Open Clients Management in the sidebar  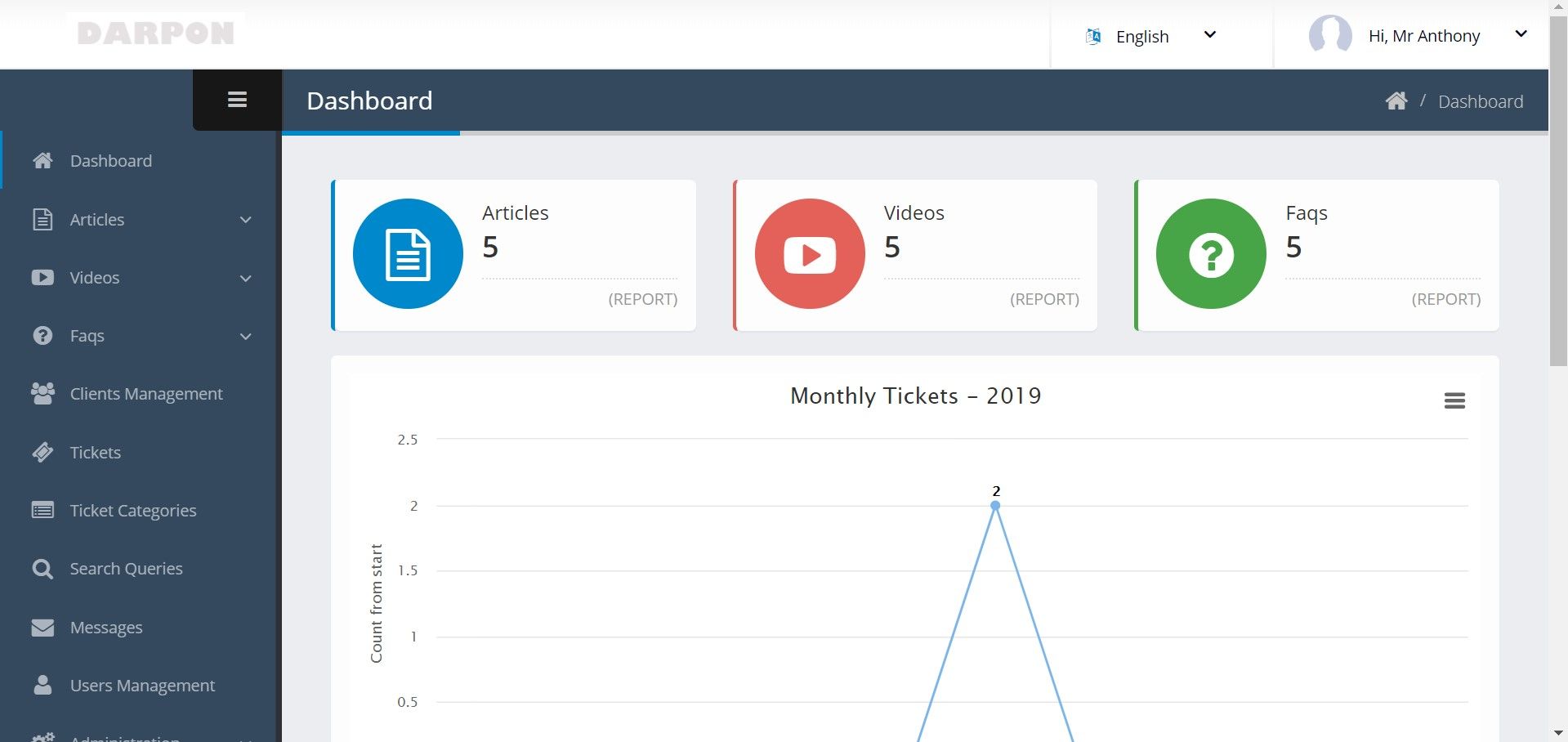coord(145,394)
